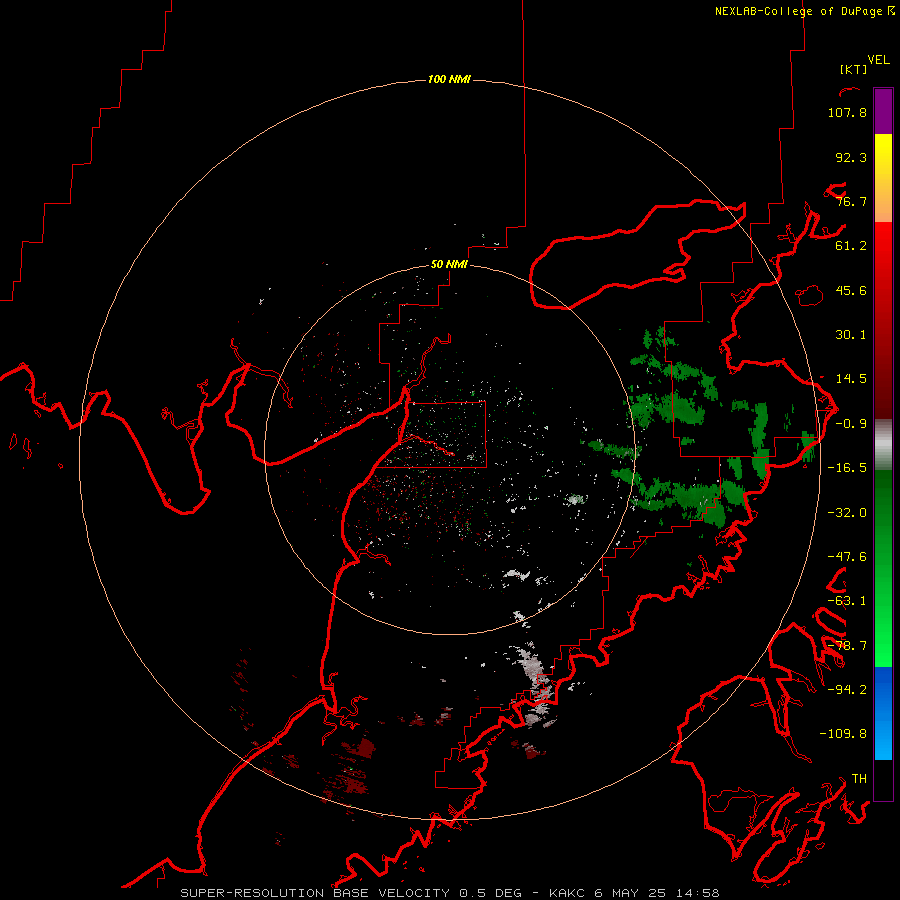This screenshot has height=900, width=900.
Task: Pick the blue segment of the color bar
Action: pyautogui.click(x=883, y=713)
